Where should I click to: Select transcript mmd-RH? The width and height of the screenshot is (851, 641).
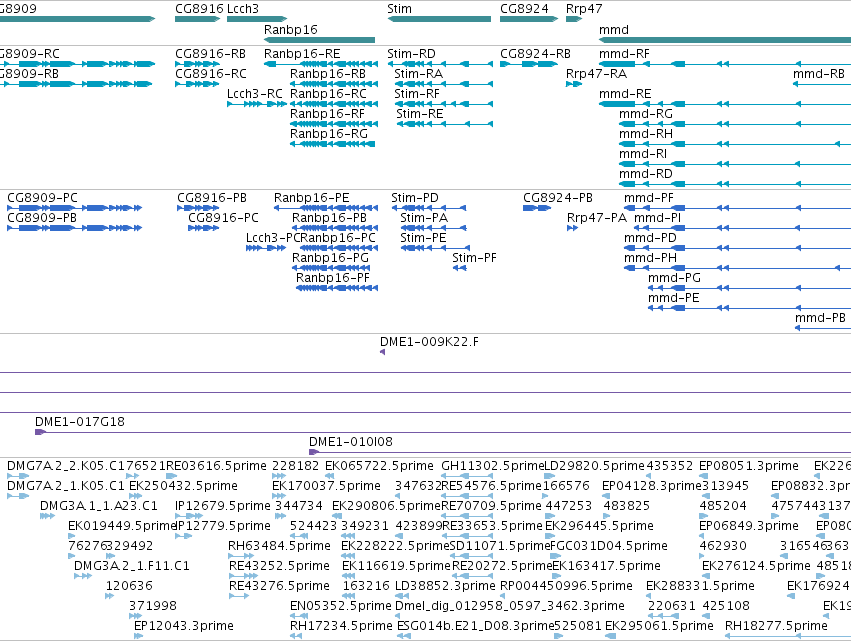(735, 144)
